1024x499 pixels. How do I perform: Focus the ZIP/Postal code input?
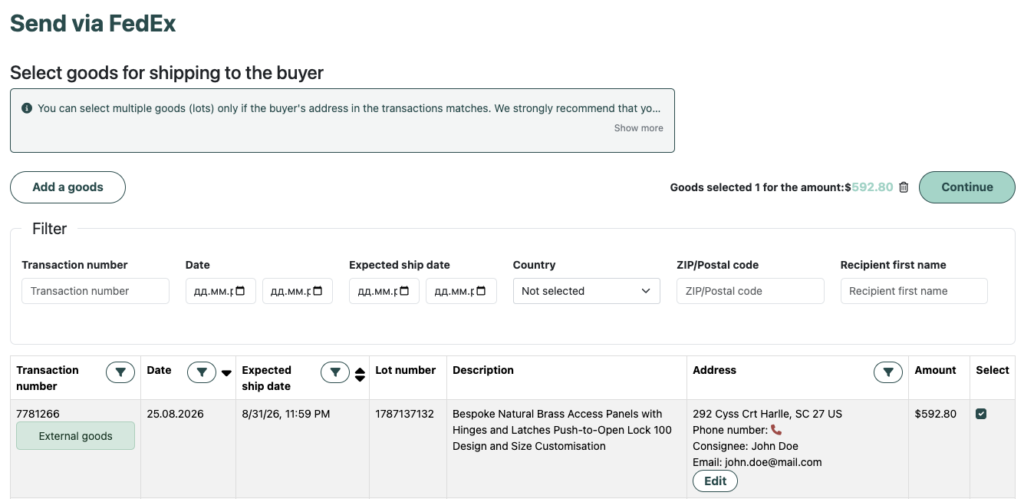(750, 291)
